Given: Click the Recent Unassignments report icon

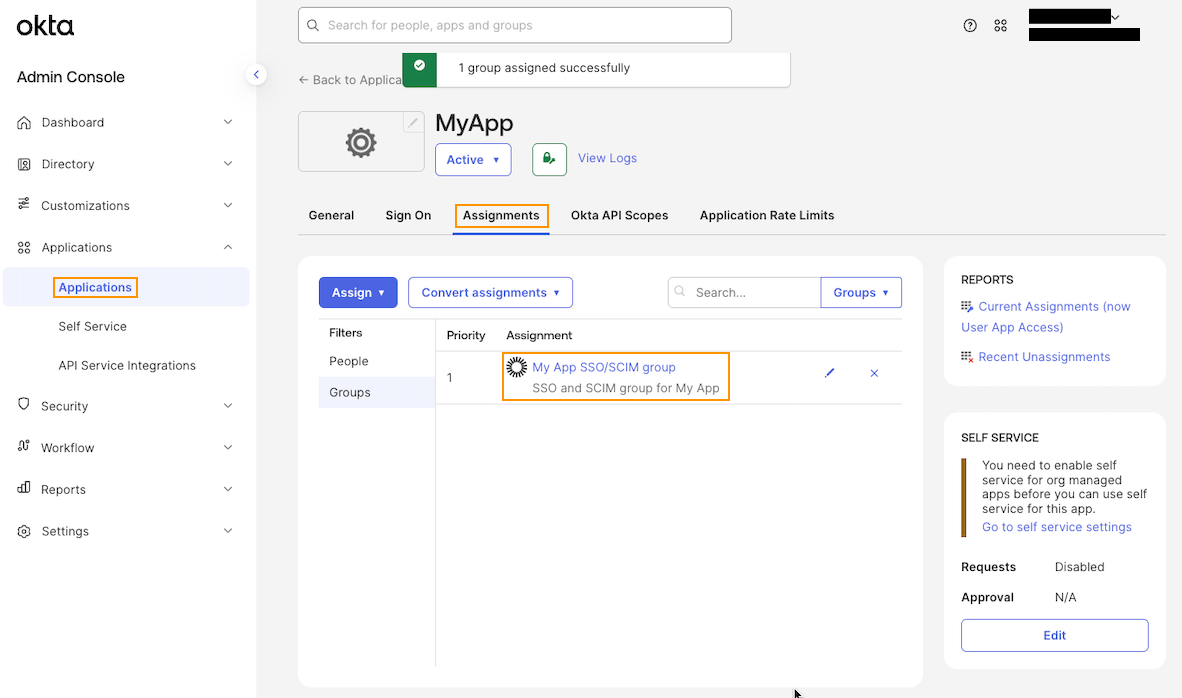Looking at the screenshot, I should 967,357.
